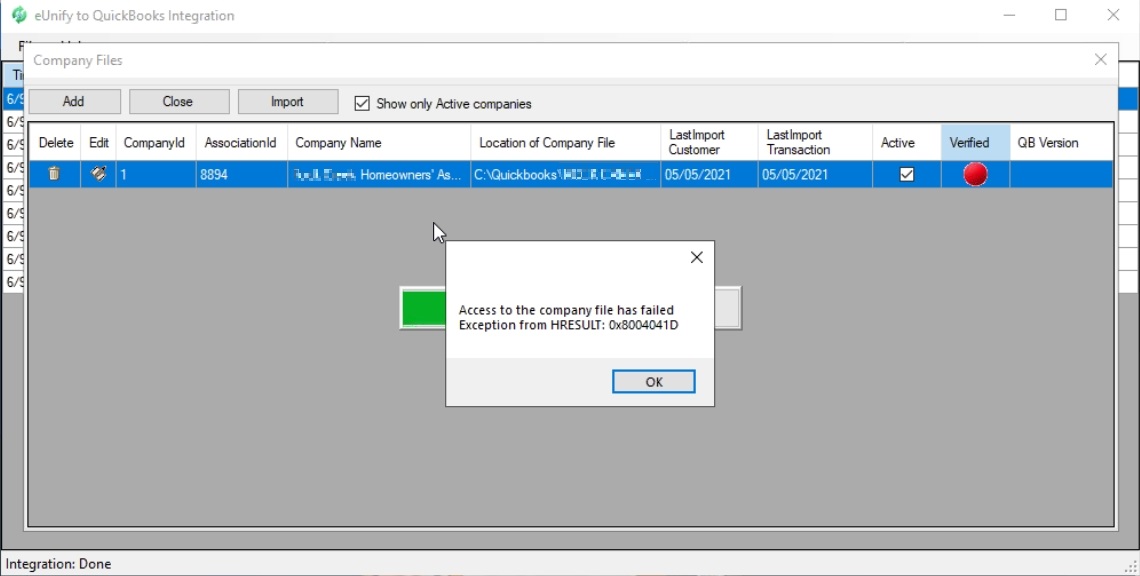Screen dimensions: 1140x576
Task: Select the C:\Quickbooks file location cell
Action: click(x=566, y=175)
